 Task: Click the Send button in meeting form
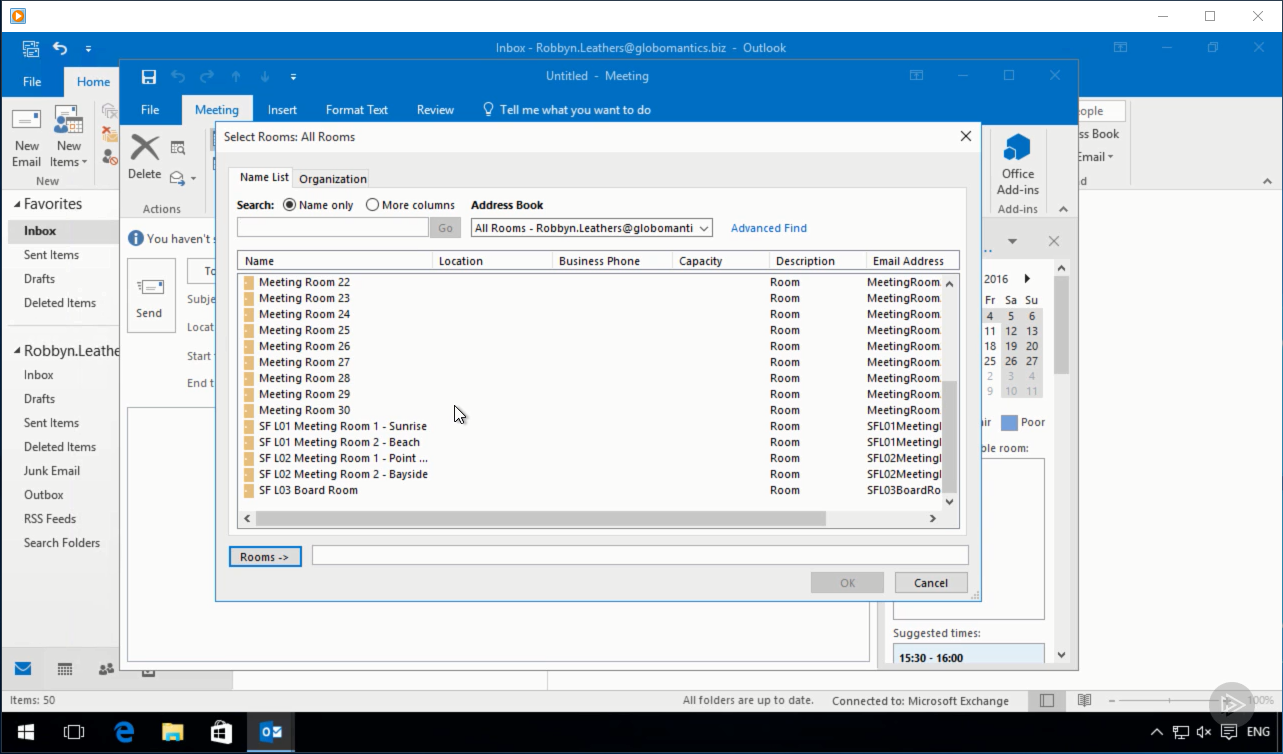point(151,297)
